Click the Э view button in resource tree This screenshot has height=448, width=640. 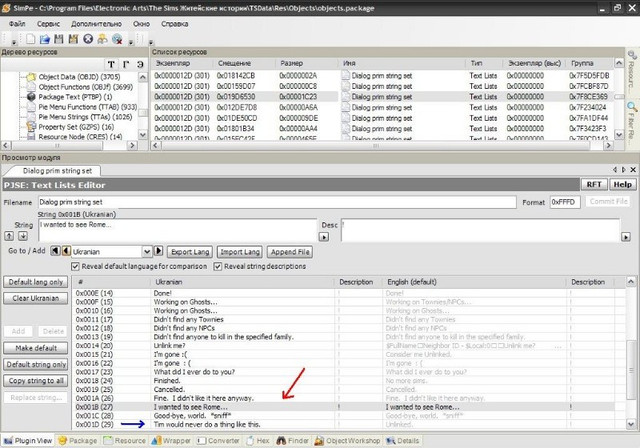pos(140,64)
